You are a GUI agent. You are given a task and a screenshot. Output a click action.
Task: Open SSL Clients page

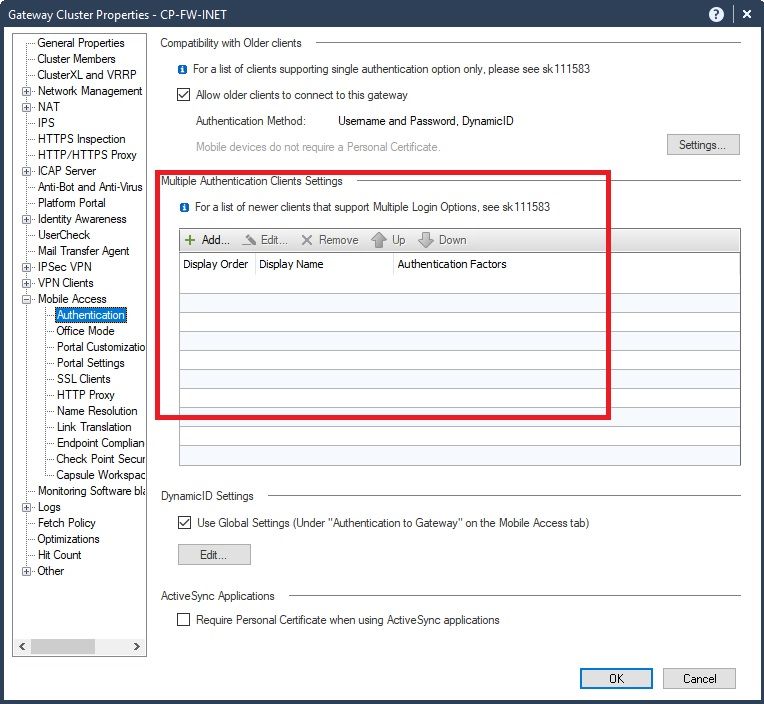coord(84,379)
